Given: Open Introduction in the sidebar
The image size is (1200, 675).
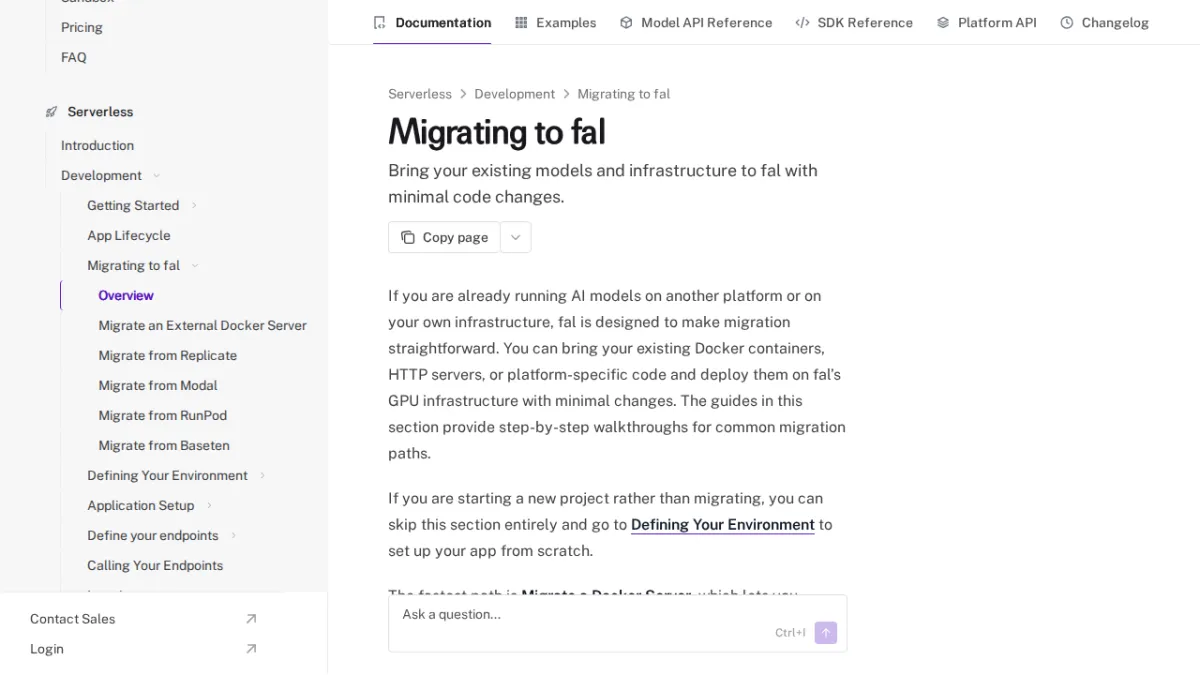Looking at the screenshot, I should pyautogui.click(x=97, y=146).
